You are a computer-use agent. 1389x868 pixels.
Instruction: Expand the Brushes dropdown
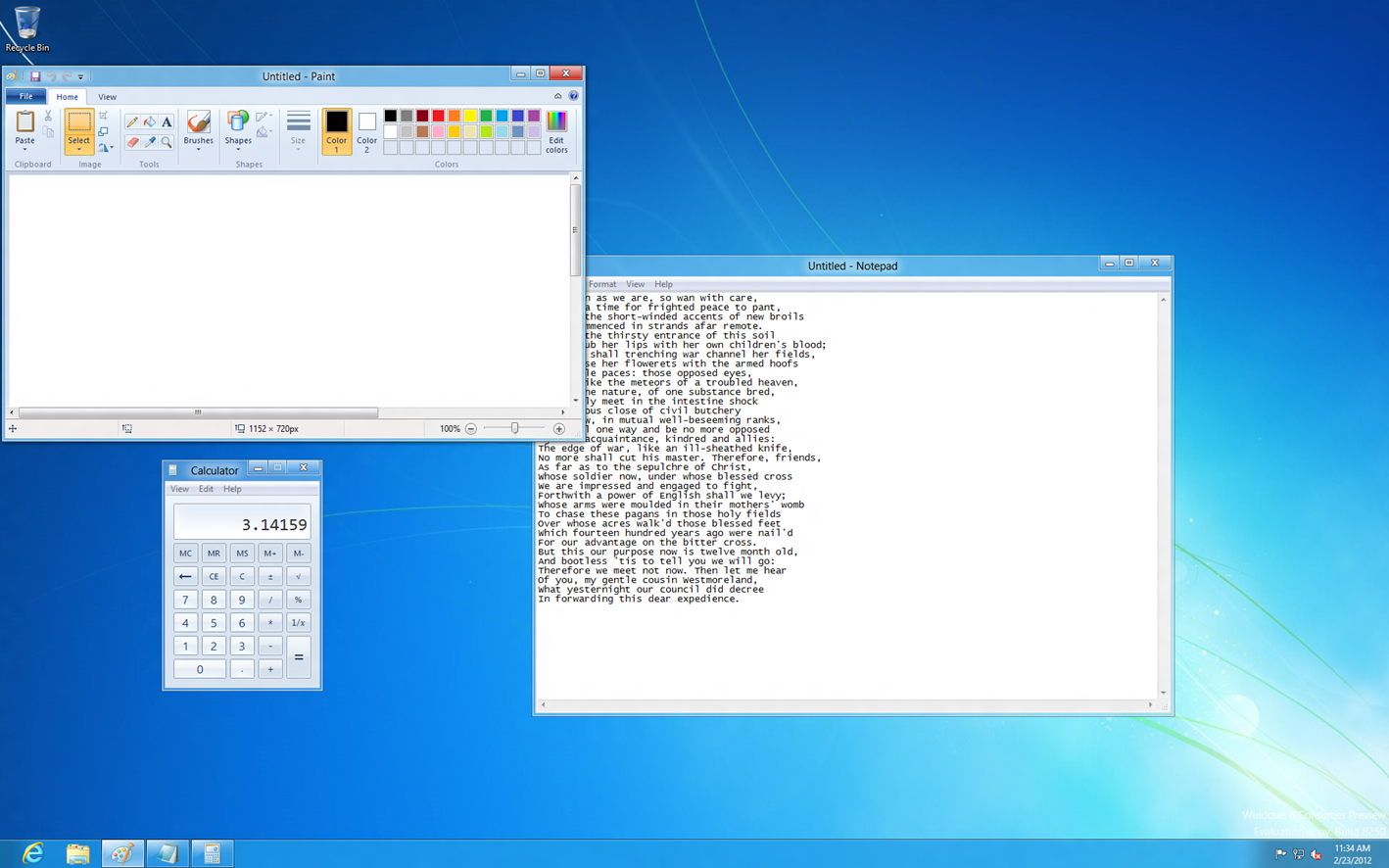pyautogui.click(x=198, y=150)
